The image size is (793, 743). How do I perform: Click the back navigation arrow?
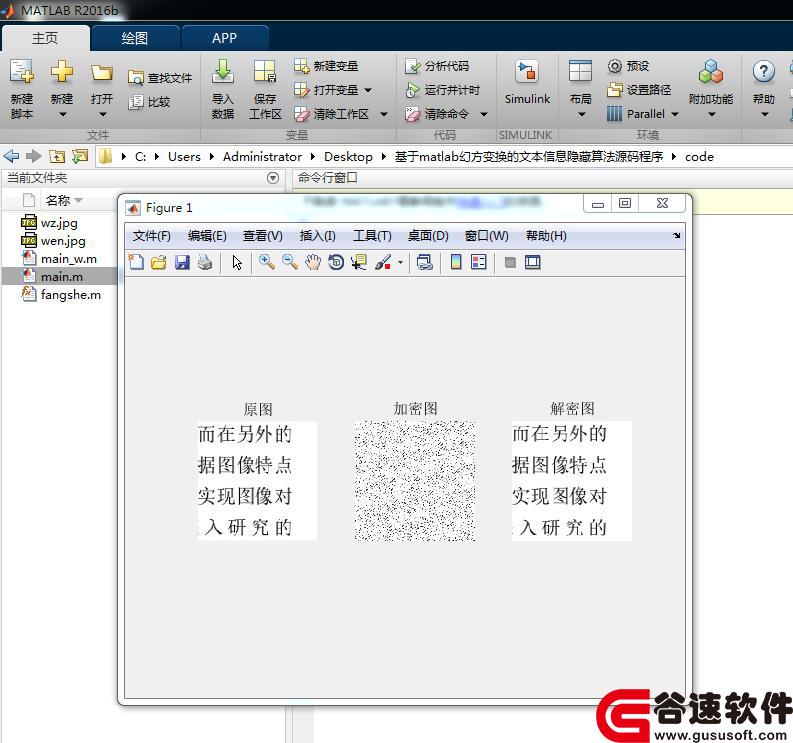pos(12,156)
